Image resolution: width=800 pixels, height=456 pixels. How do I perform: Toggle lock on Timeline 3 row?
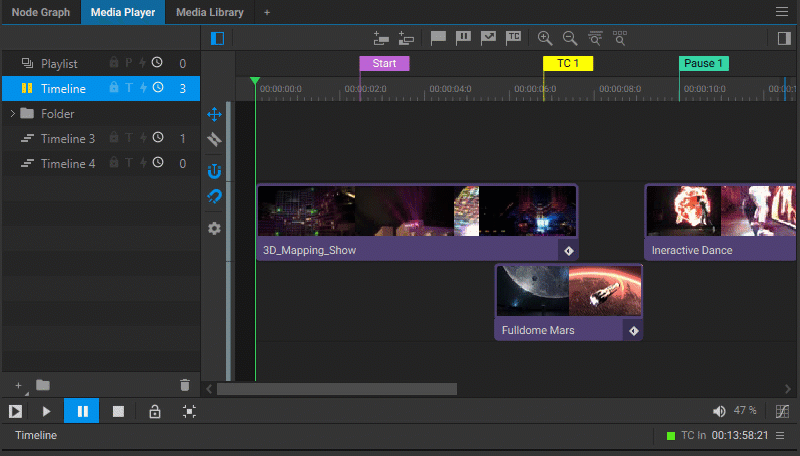click(x=114, y=137)
